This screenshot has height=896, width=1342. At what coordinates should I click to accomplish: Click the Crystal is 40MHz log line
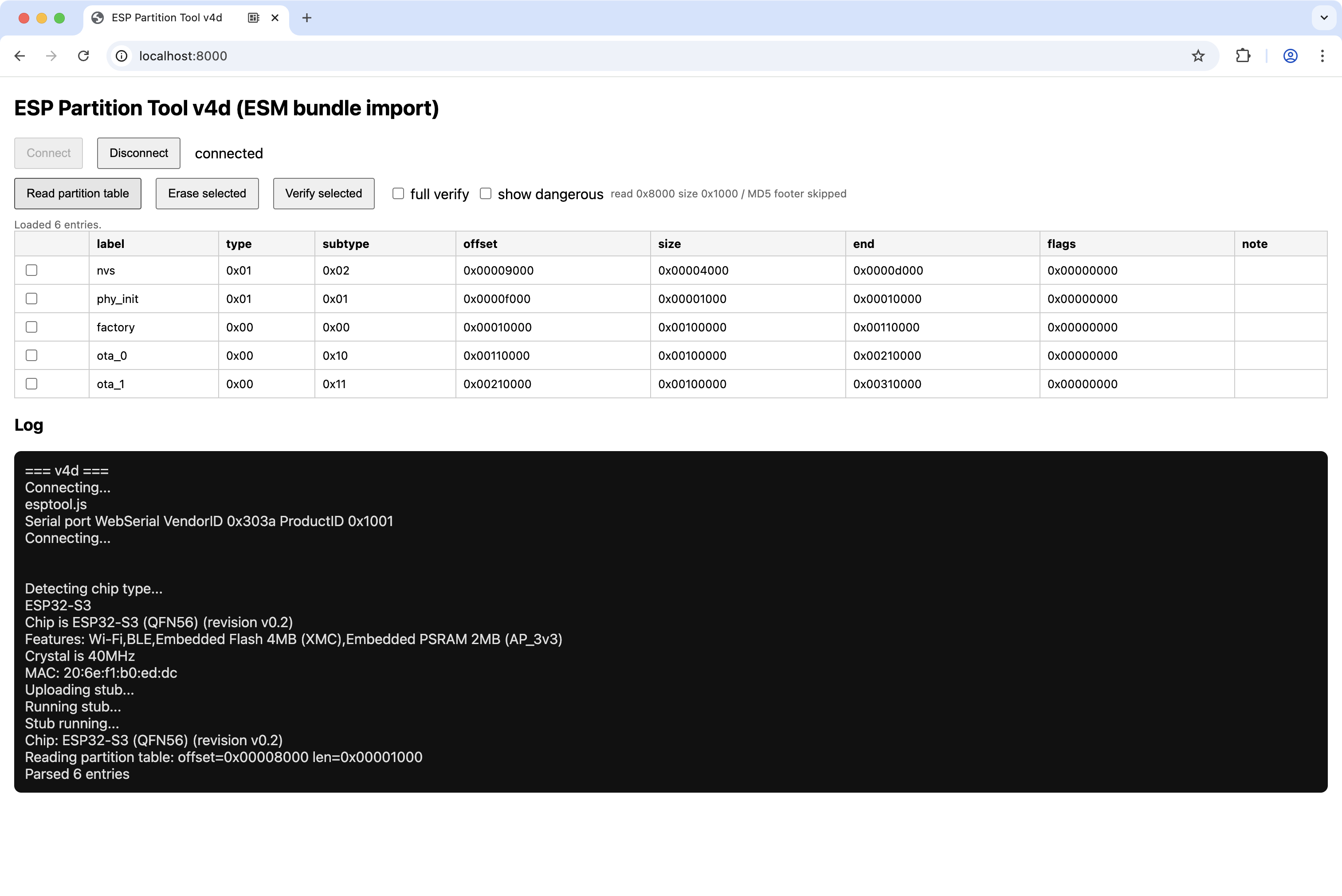tap(80, 656)
